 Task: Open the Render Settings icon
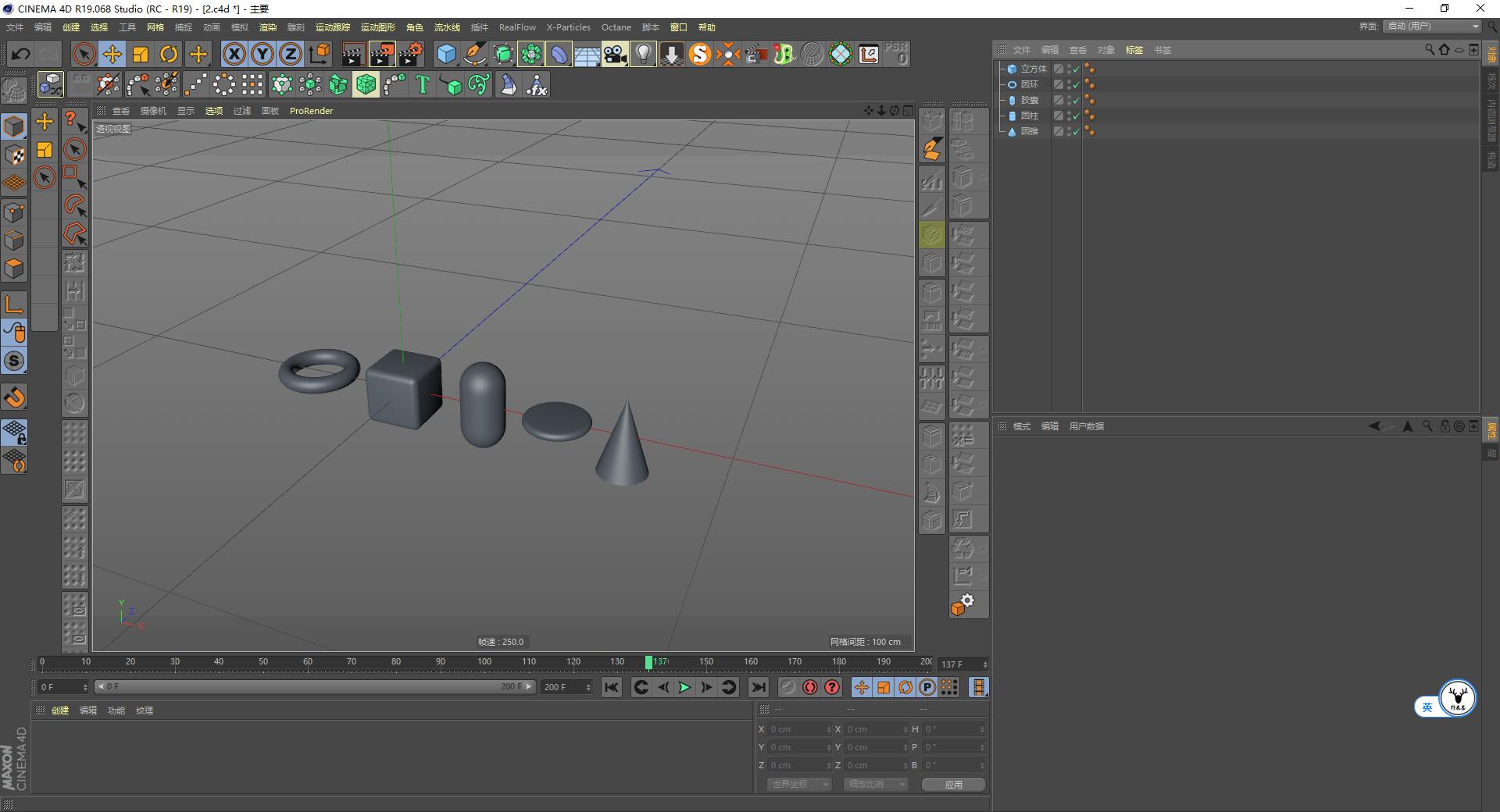pyautogui.click(x=412, y=54)
